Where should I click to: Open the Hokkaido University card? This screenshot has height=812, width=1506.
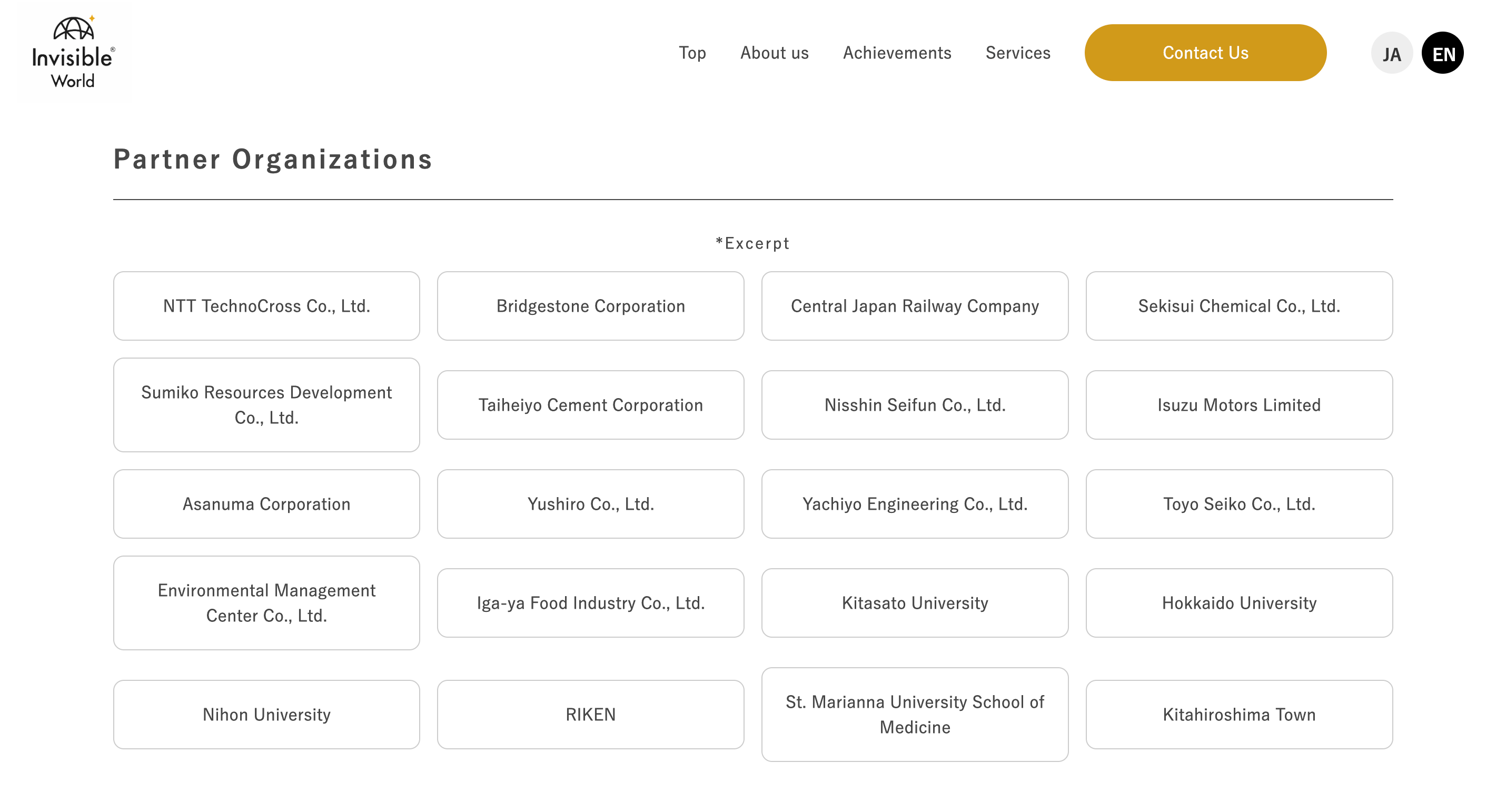(x=1240, y=603)
